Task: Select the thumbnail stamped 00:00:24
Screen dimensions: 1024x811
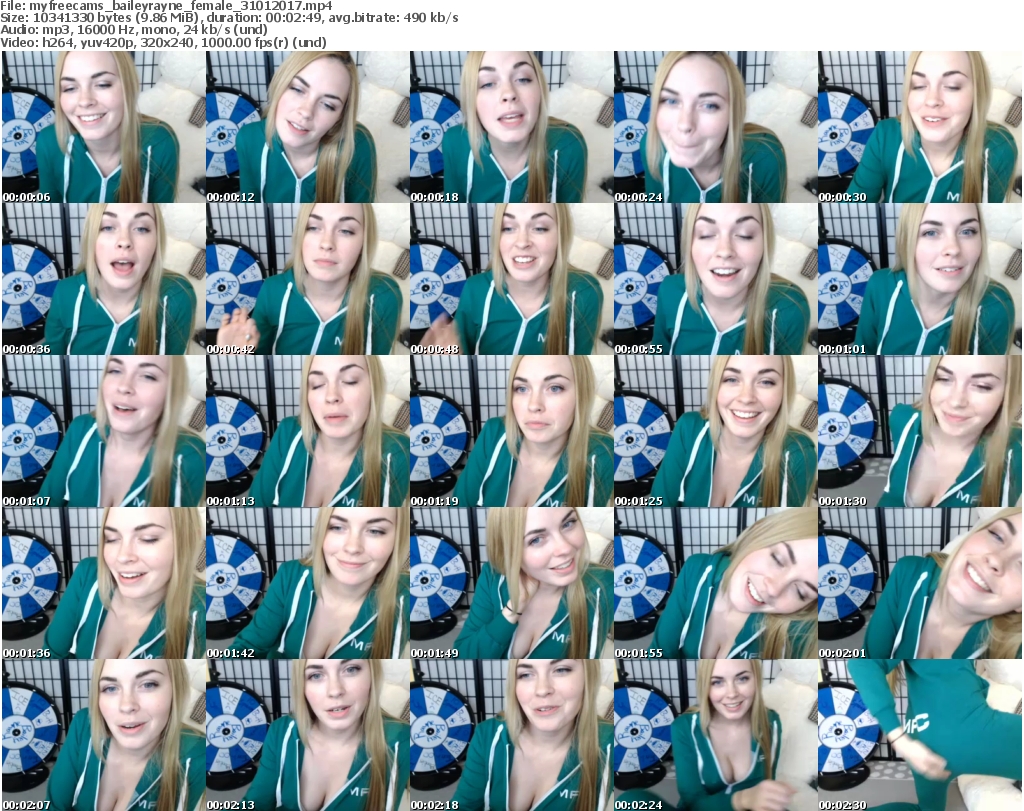Action: tap(715, 127)
